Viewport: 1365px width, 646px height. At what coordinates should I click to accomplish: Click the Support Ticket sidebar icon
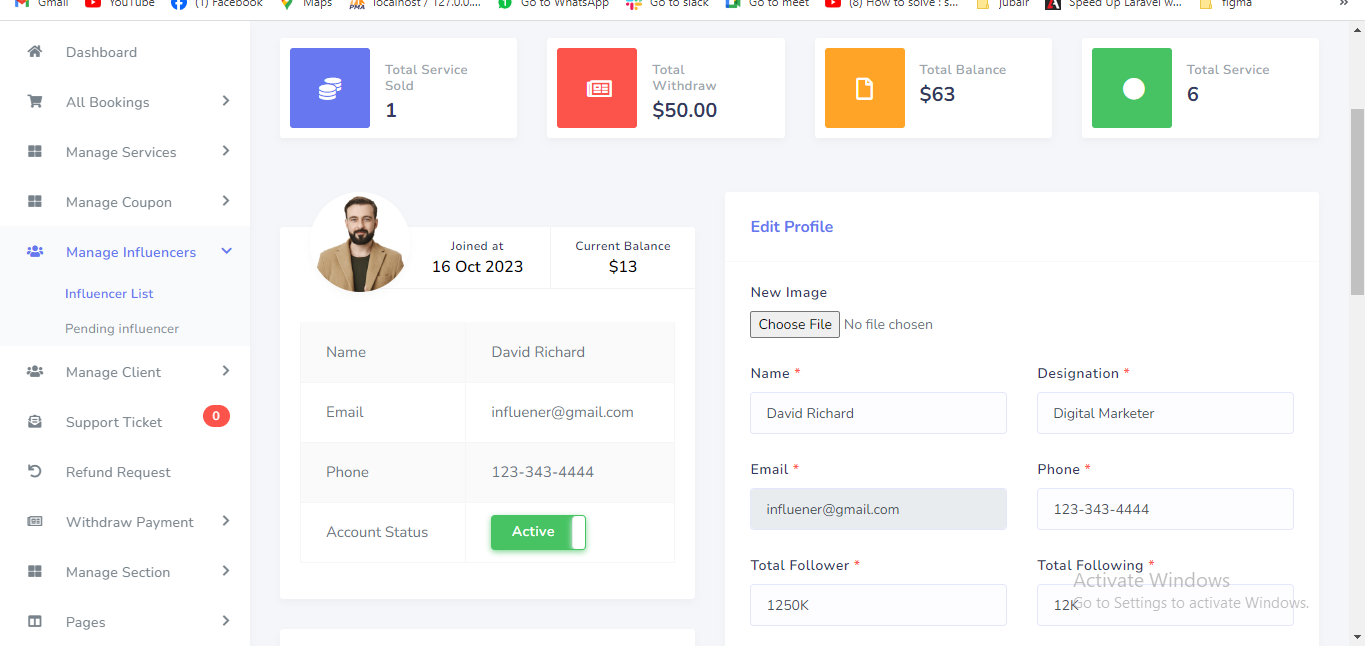pos(35,422)
